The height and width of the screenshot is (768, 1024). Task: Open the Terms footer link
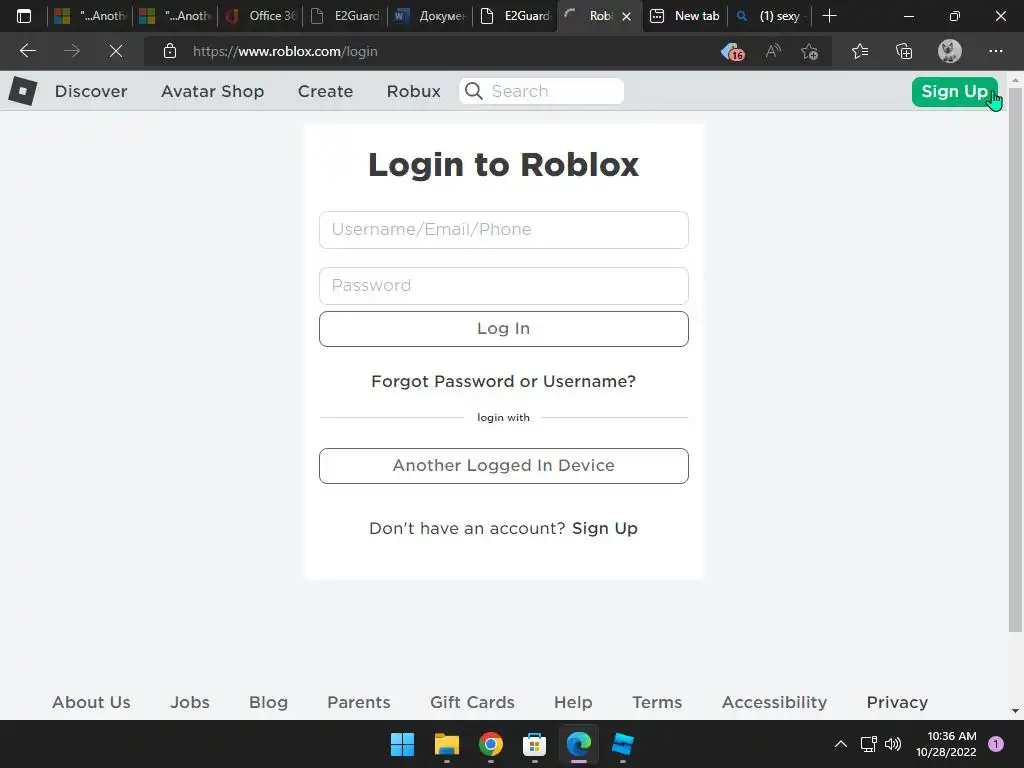tap(657, 702)
